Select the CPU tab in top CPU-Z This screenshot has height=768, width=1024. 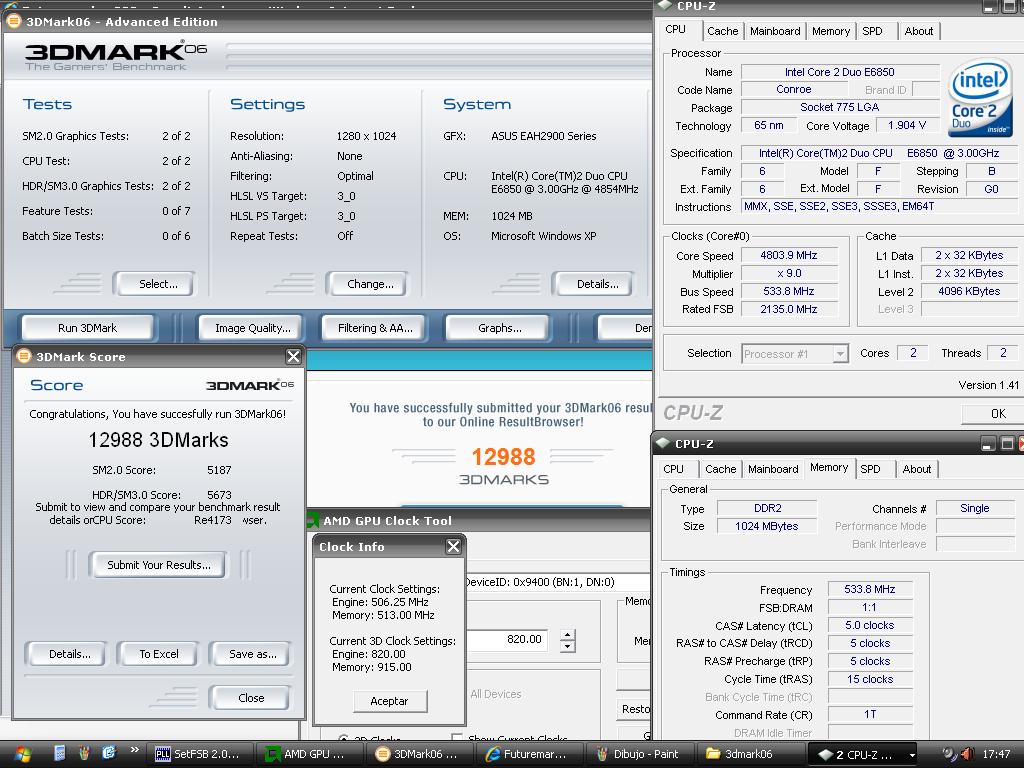(x=675, y=29)
